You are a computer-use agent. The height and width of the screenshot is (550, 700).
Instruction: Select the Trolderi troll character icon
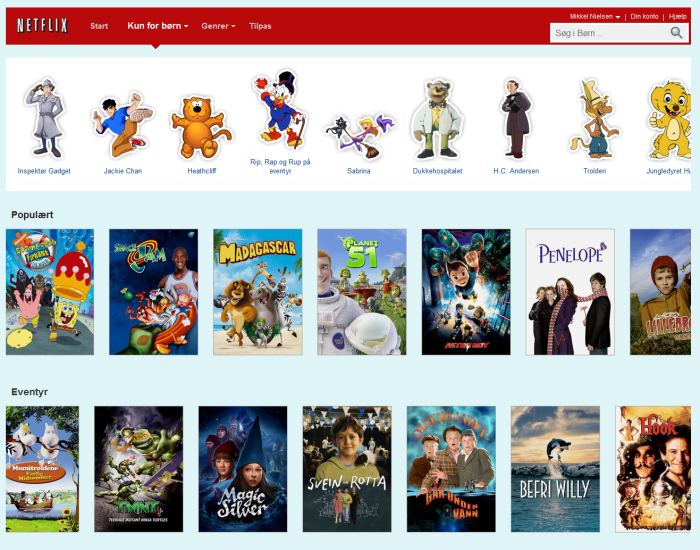(x=594, y=119)
